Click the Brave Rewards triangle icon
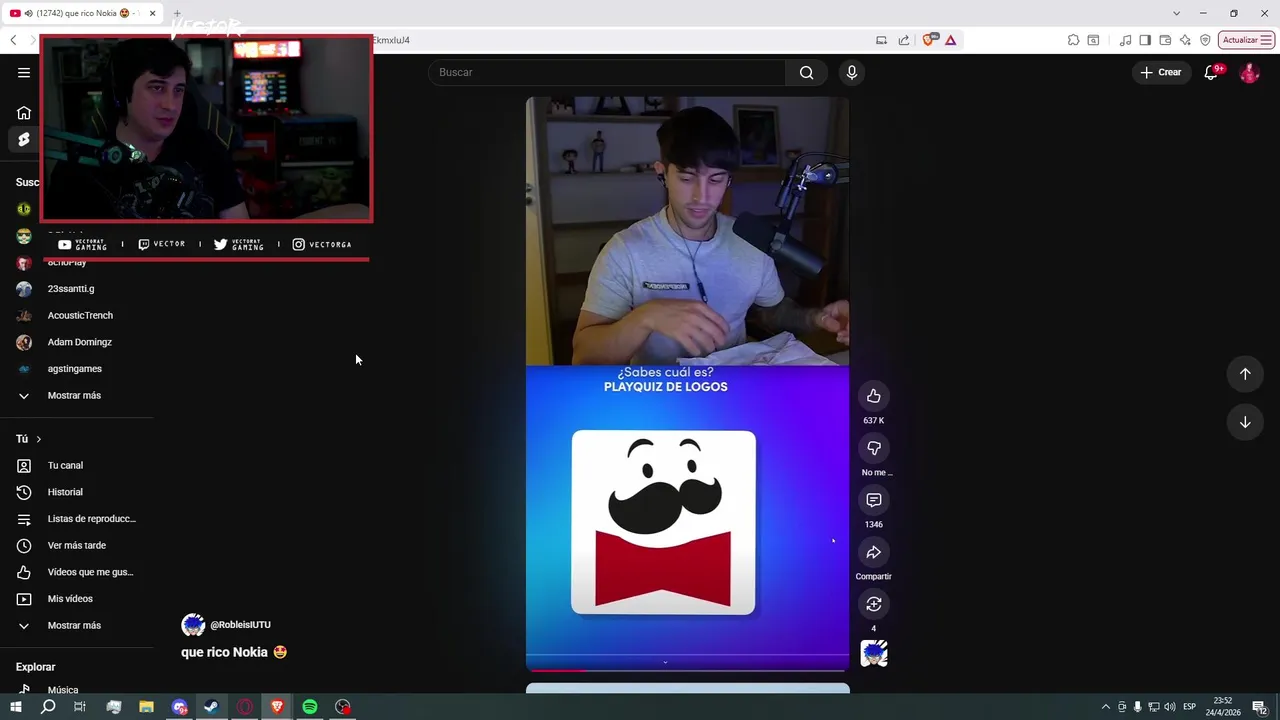Viewport: 1280px width, 720px height. click(950, 40)
